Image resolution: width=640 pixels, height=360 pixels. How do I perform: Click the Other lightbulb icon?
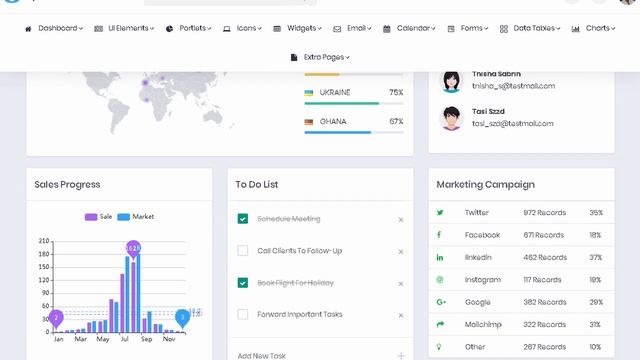[x=439, y=347]
